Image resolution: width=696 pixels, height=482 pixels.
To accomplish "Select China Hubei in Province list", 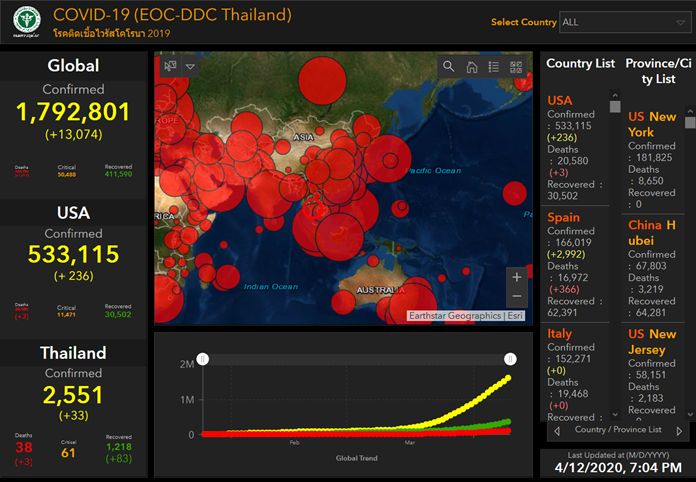I will [651, 233].
